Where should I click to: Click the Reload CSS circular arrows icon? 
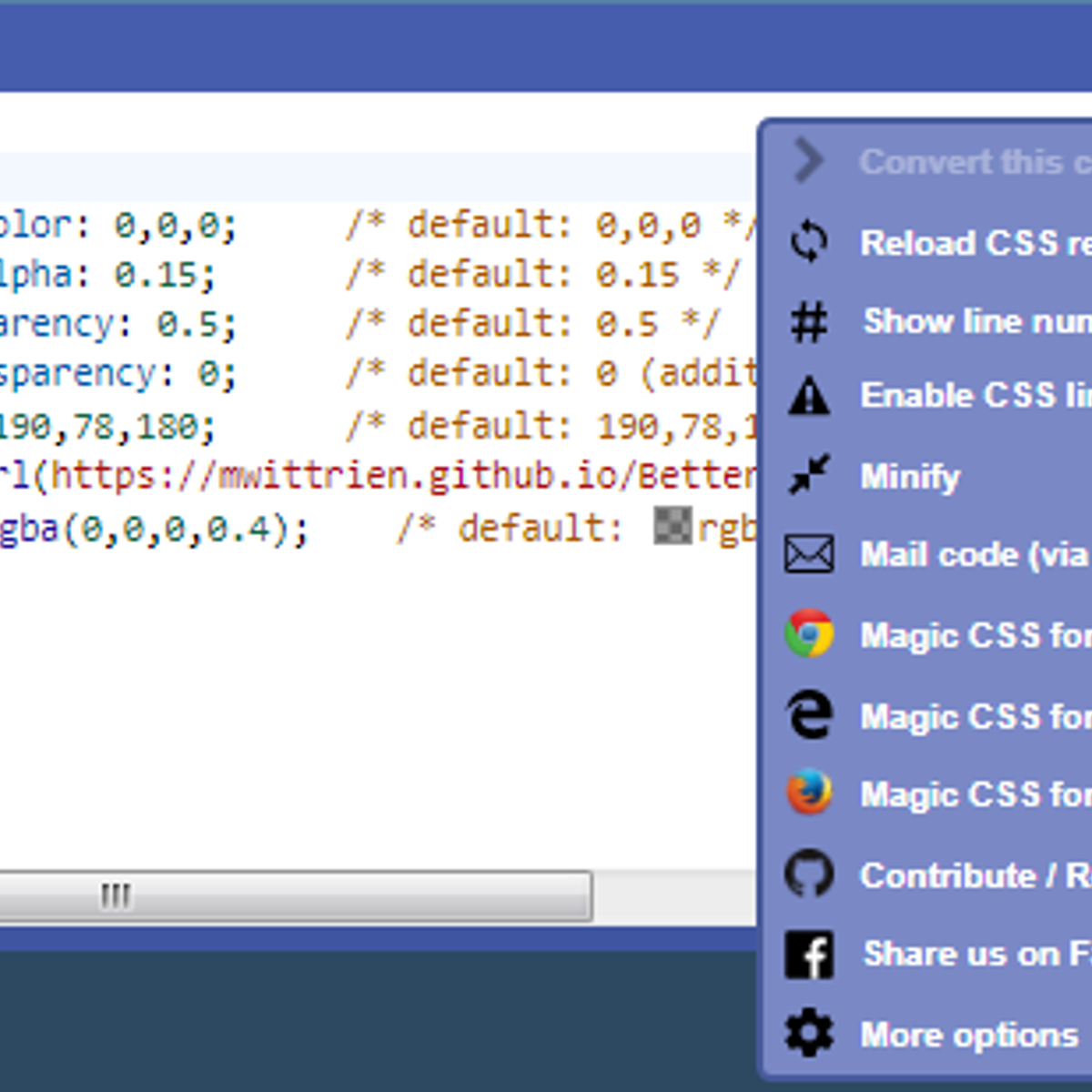pos(809,242)
